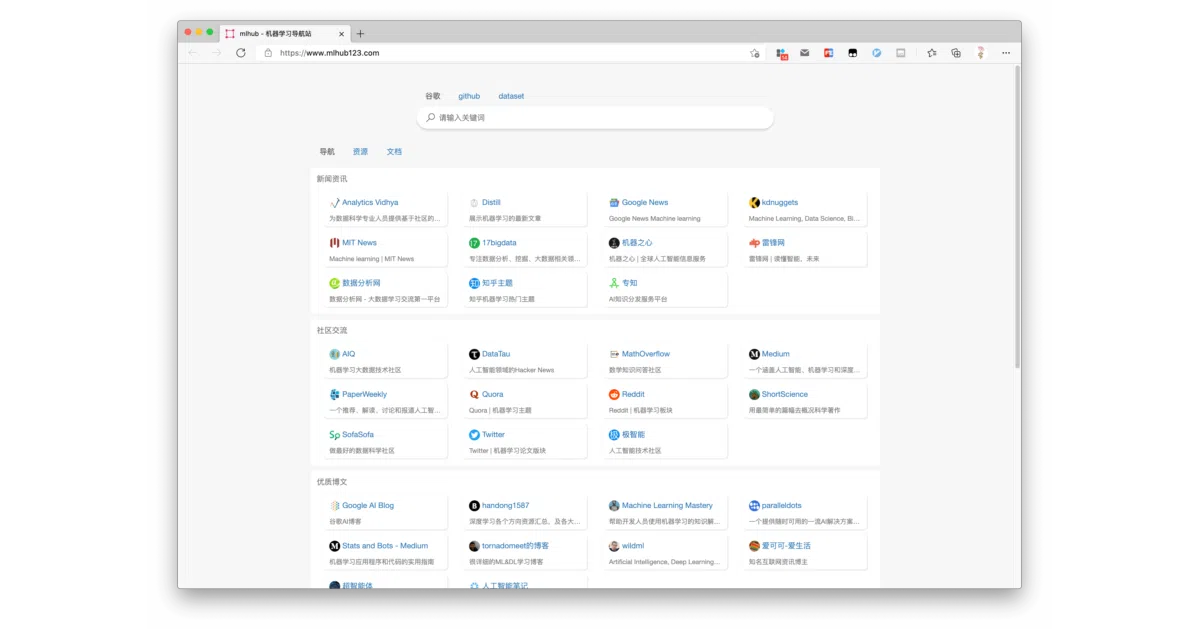The width and height of the screenshot is (1200, 630).
Task: Open the wildml link
Action: pos(633,546)
